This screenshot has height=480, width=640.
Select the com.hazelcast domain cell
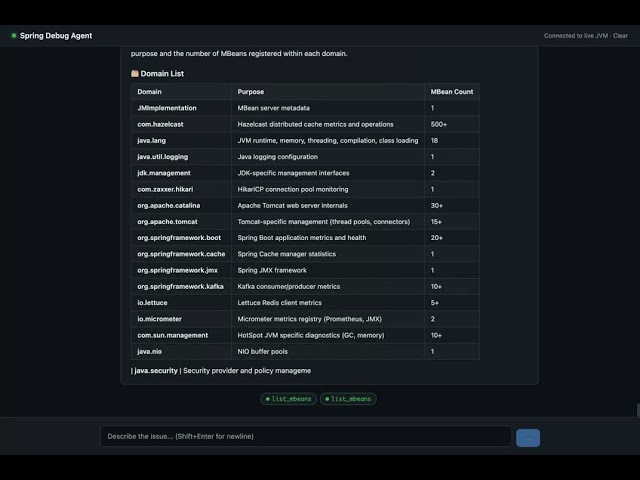(x=182, y=124)
